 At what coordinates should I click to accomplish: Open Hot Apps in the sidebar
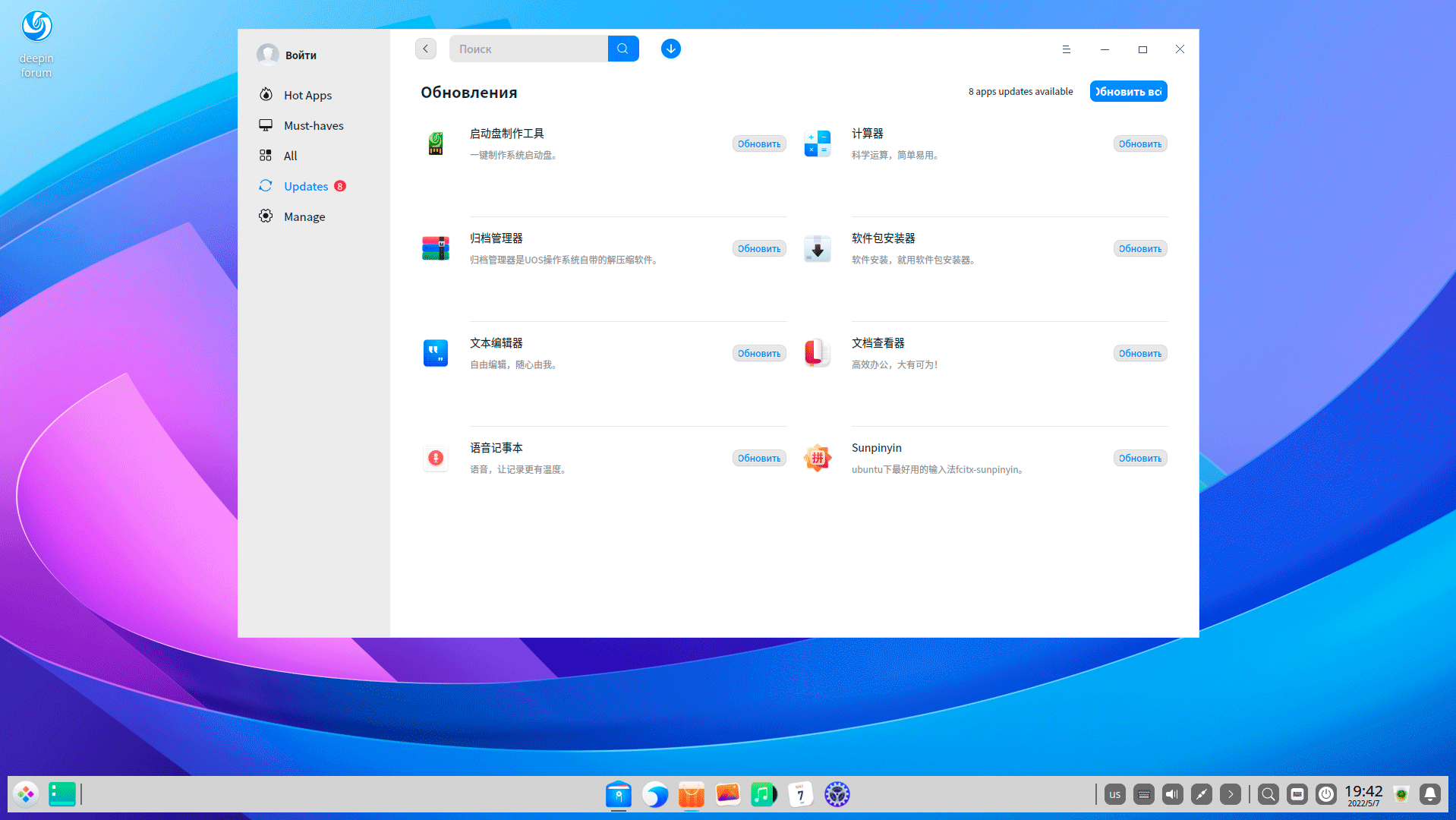coord(307,95)
